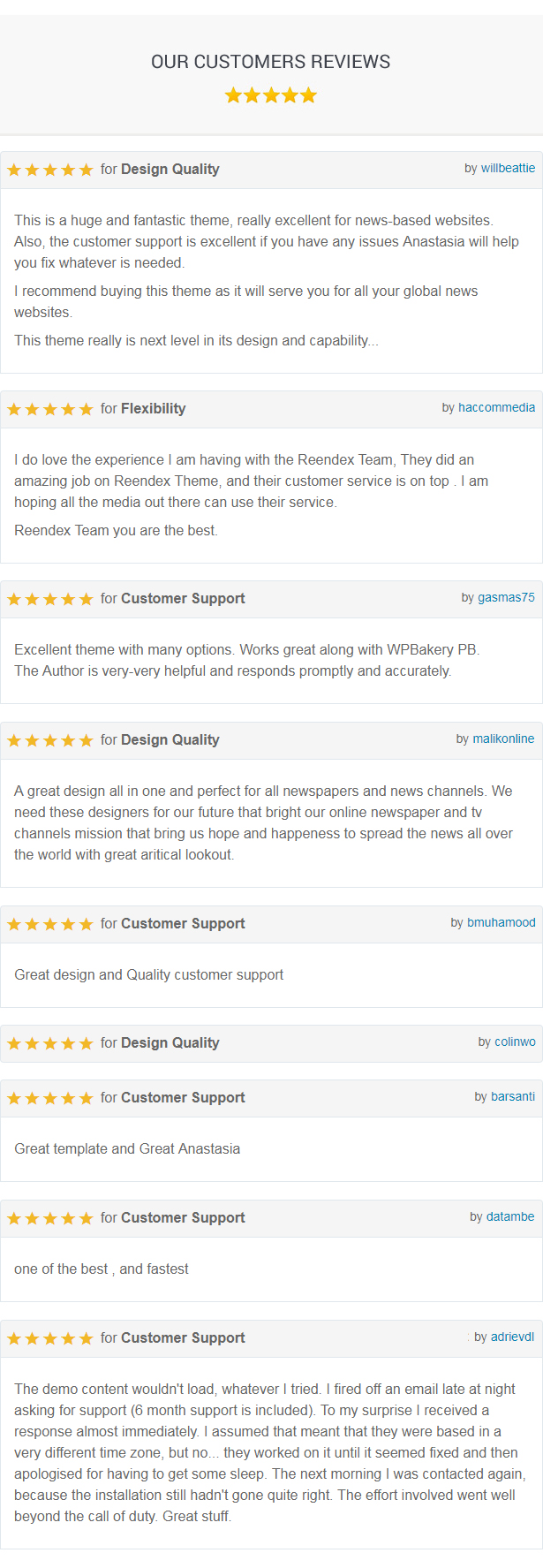Click star rating on colinwo's review
Viewport: 543px width, 1568px height.
point(50,1043)
